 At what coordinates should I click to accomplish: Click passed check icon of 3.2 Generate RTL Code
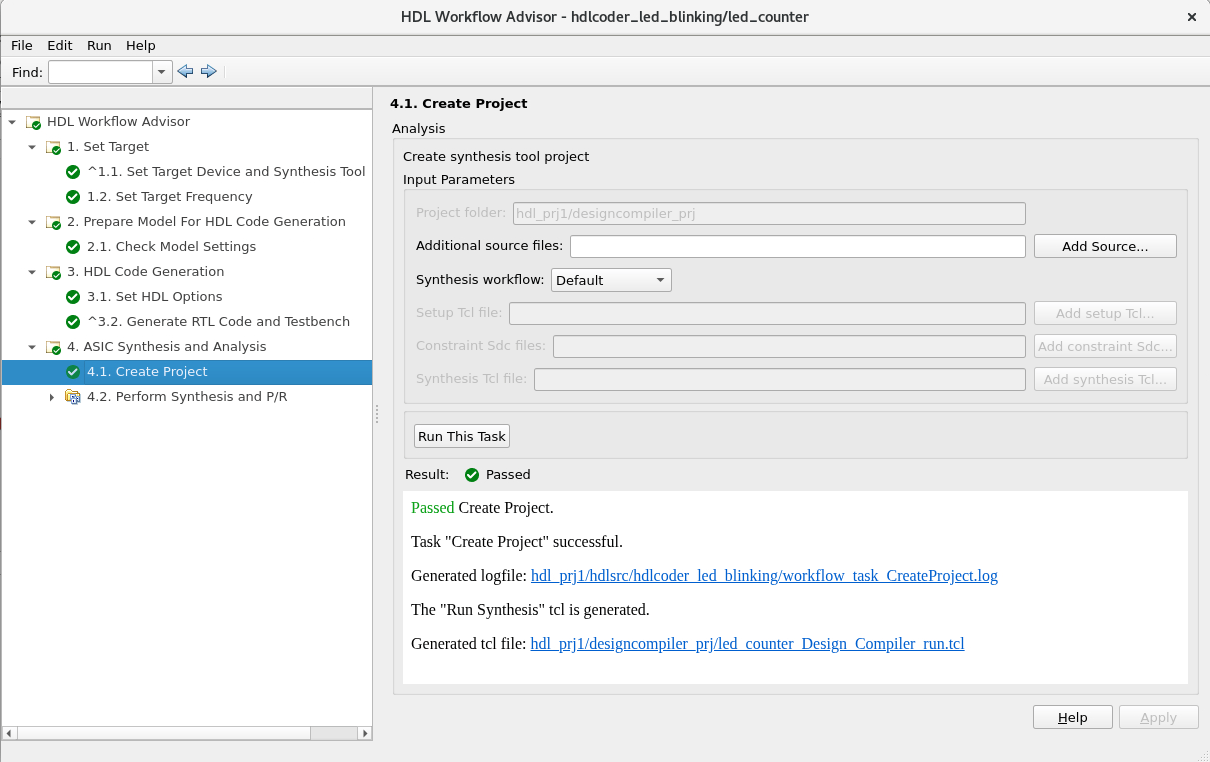pyautogui.click(x=73, y=322)
